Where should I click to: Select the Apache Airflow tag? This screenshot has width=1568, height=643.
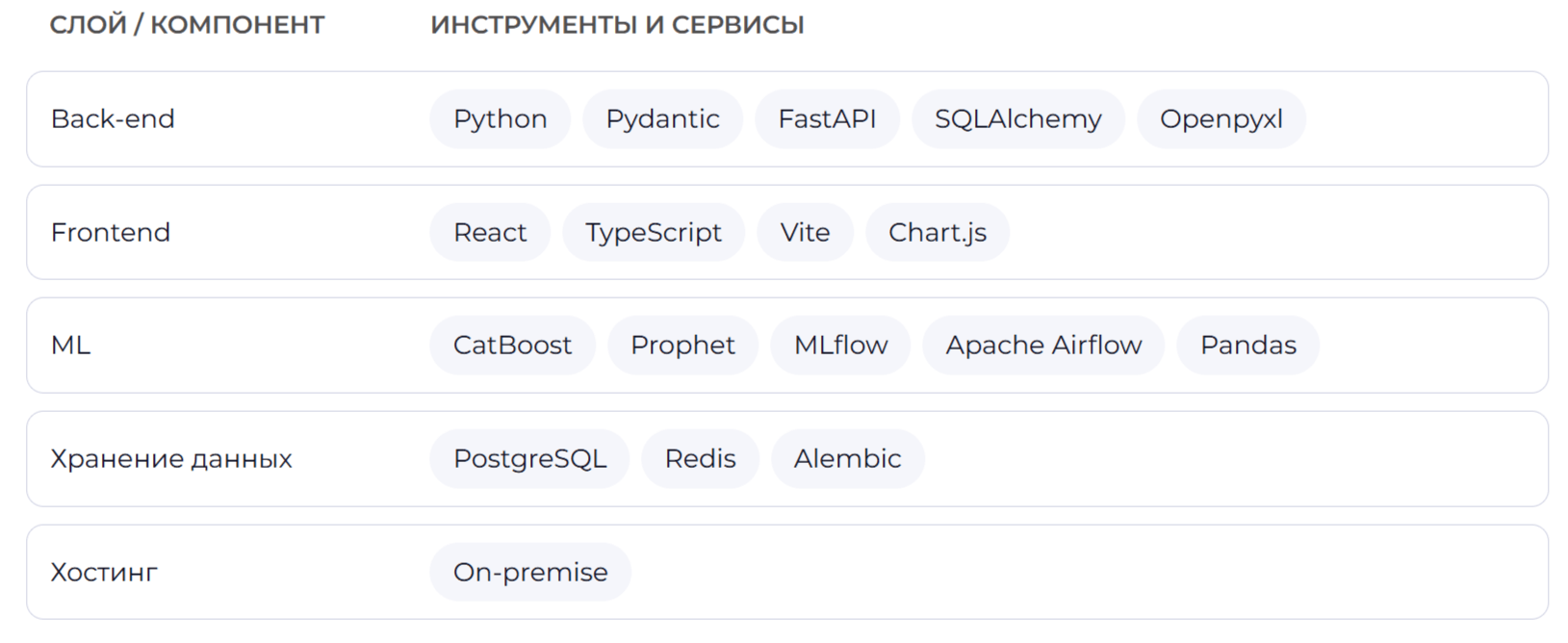point(1043,346)
